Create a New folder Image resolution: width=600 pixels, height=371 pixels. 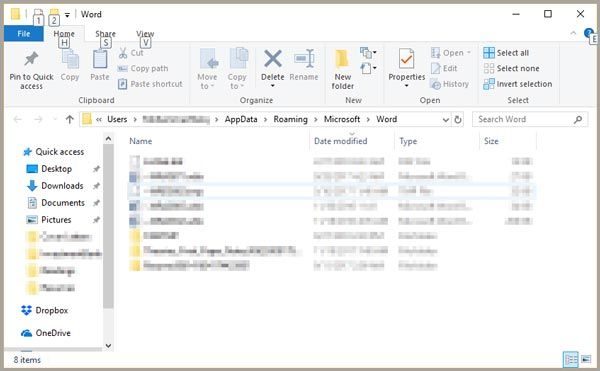tap(342, 69)
